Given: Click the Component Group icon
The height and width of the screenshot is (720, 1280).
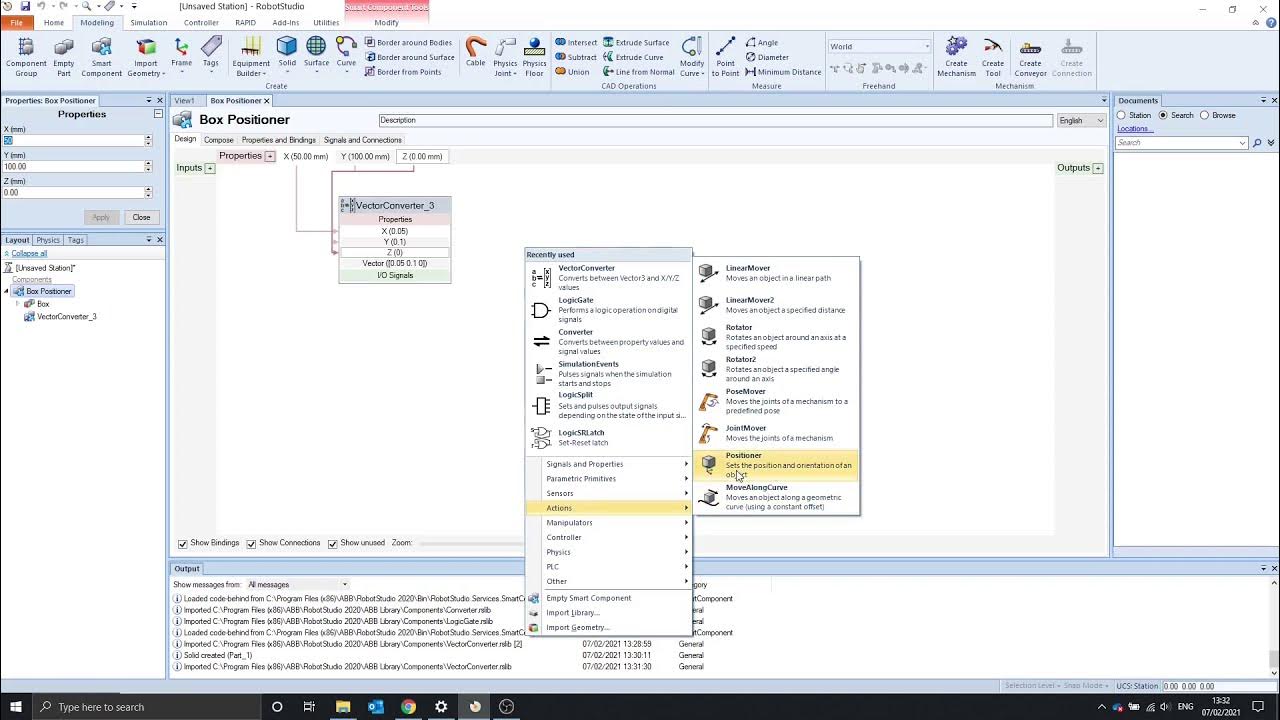Looking at the screenshot, I should pyautogui.click(x=26, y=48).
